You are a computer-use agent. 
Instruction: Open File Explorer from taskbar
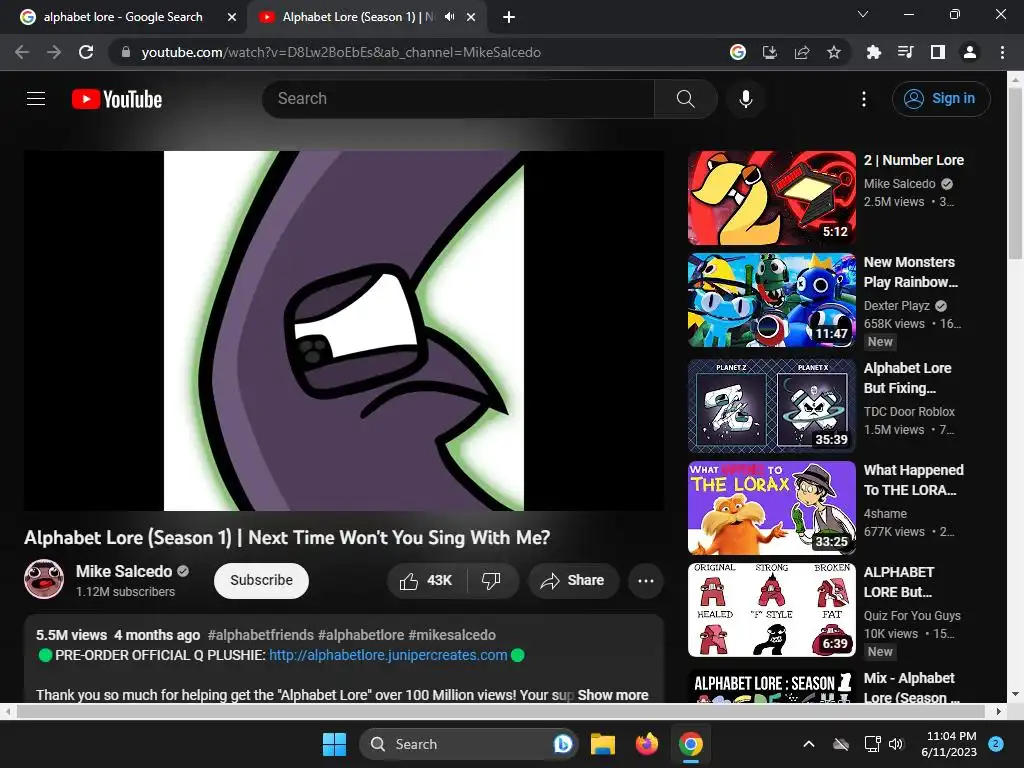coord(603,744)
